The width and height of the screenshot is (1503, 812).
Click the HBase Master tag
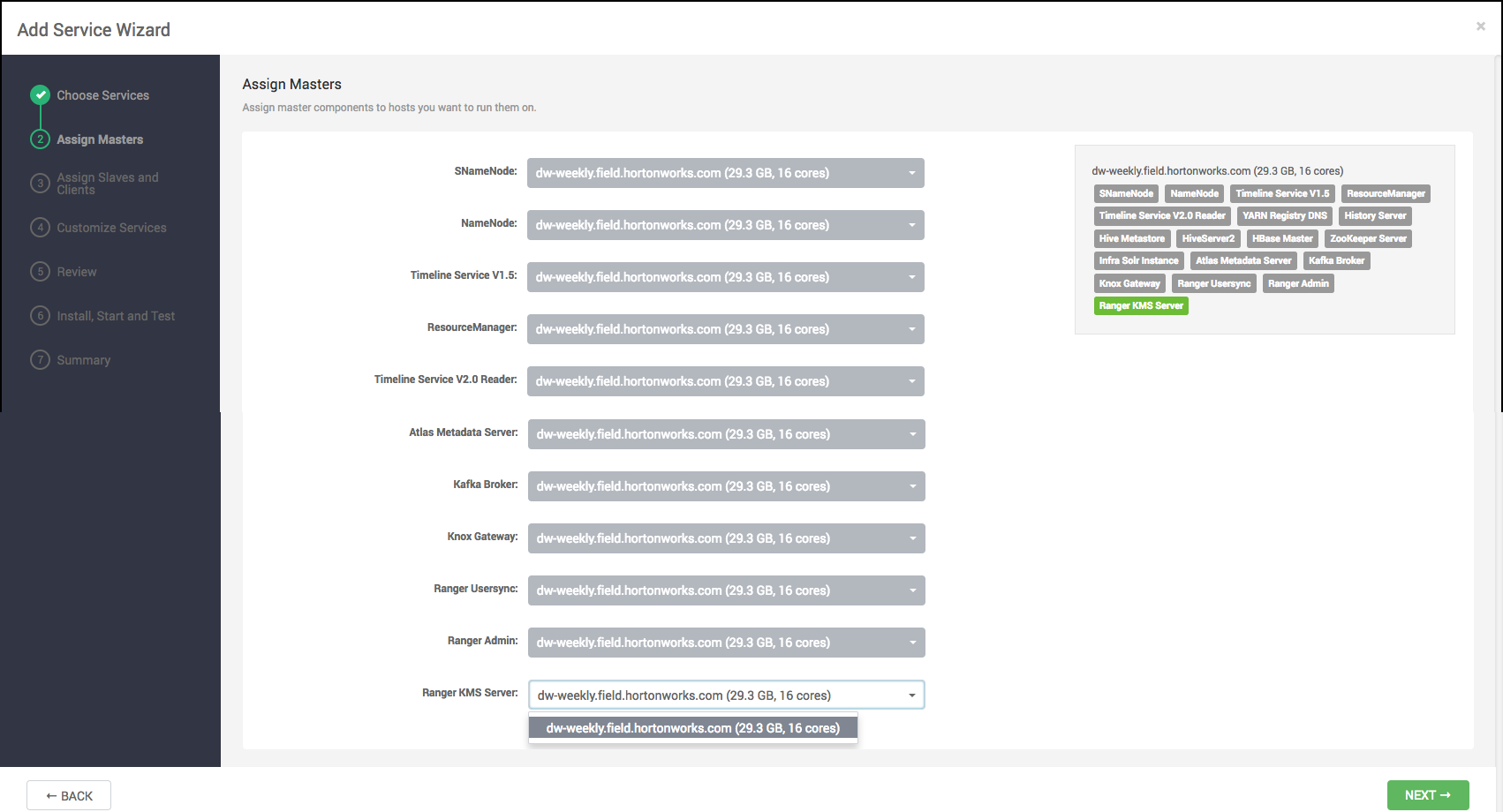(1282, 238)
